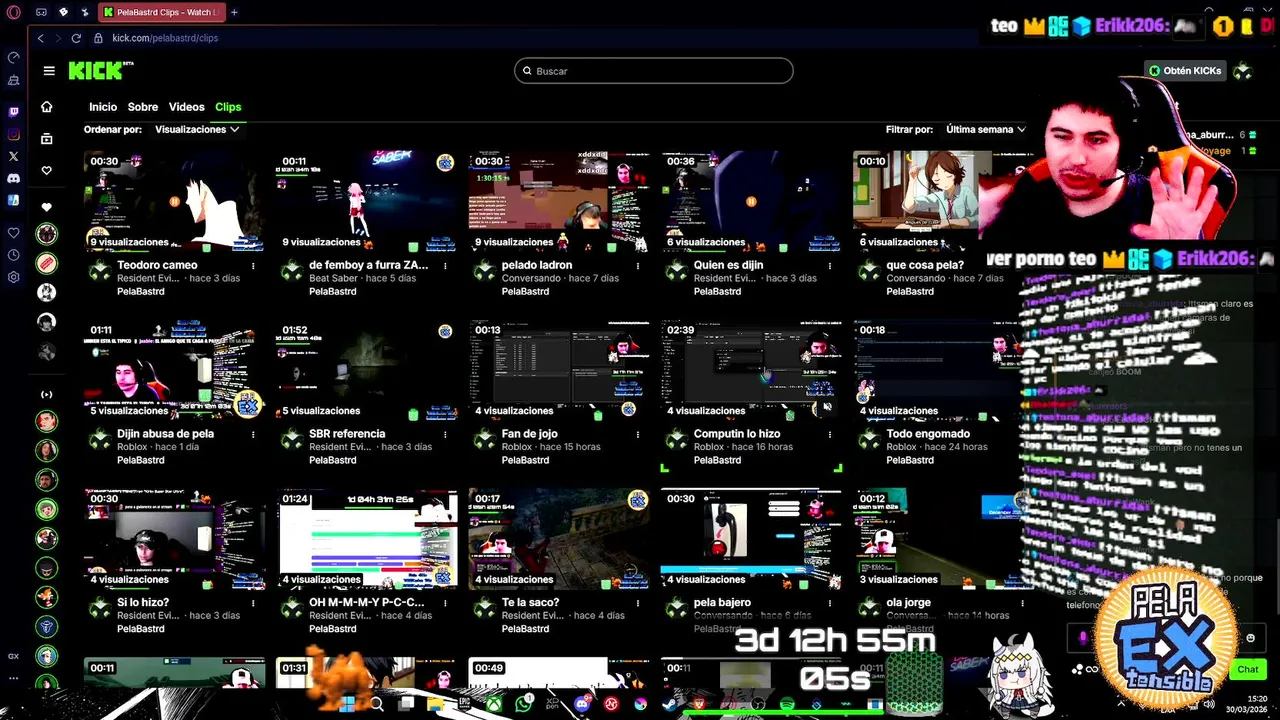Play the de femboy a furra clip thumbnail

[x=367, y=201]
